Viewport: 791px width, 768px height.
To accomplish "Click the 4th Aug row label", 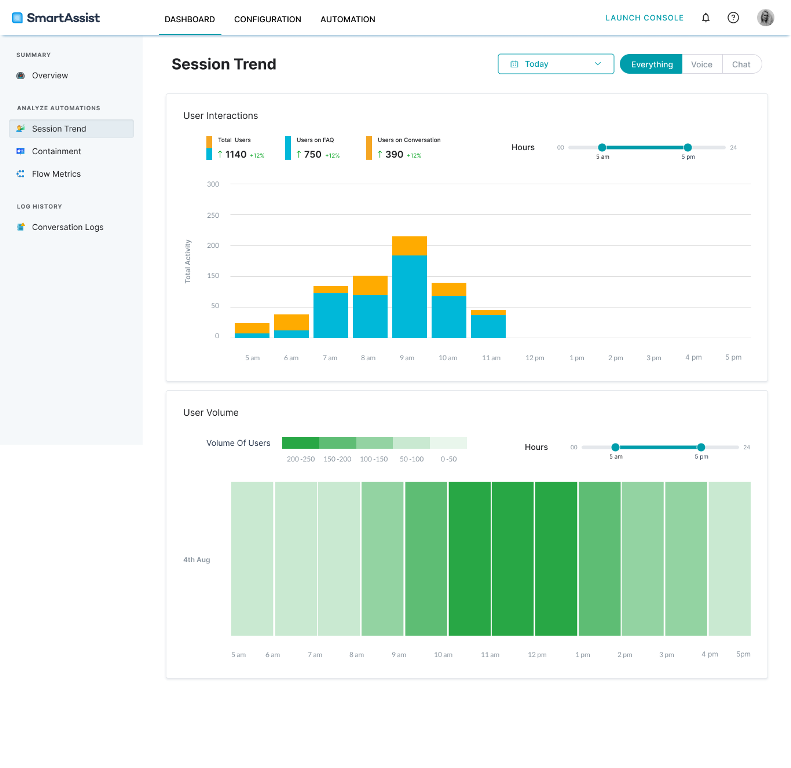I will pyautogui.click(x=197, y=560).
